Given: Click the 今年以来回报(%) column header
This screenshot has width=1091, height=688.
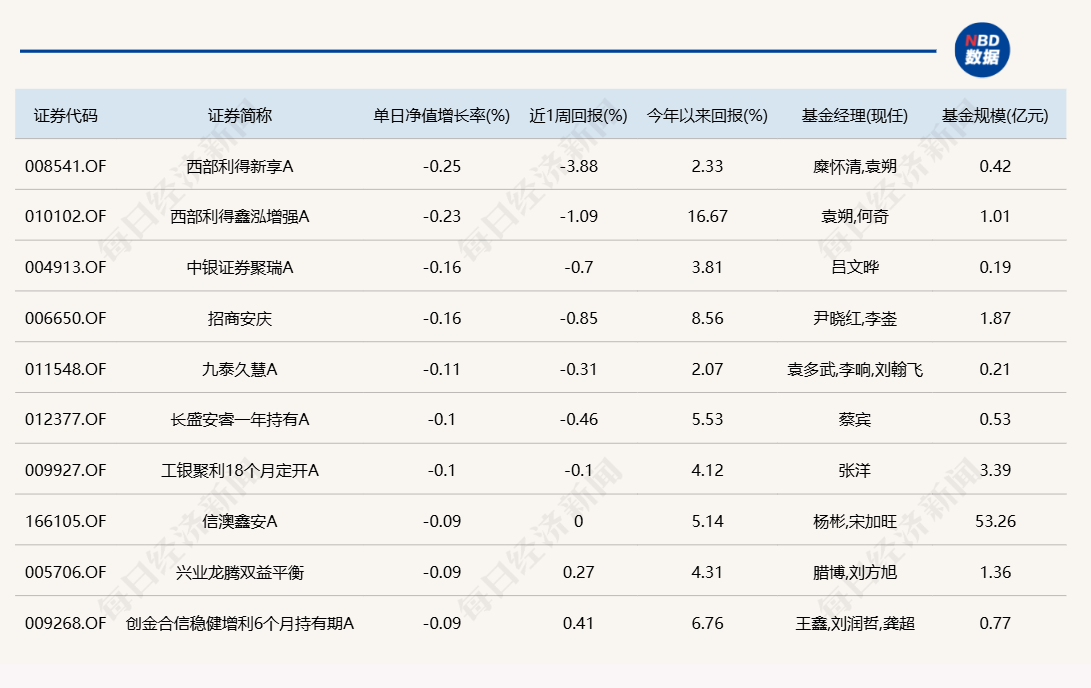Looking at the screenshot, I should pos(708,115).
